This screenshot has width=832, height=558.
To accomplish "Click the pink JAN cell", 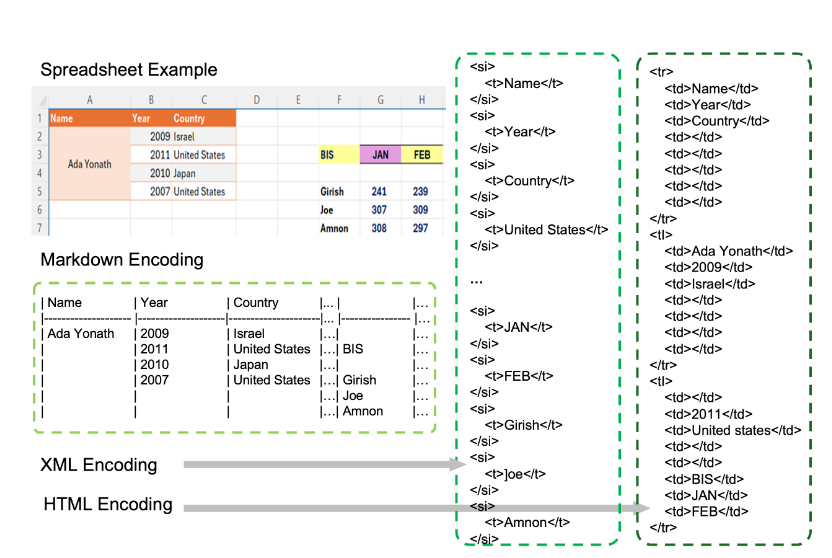I will tap(380, 155).
